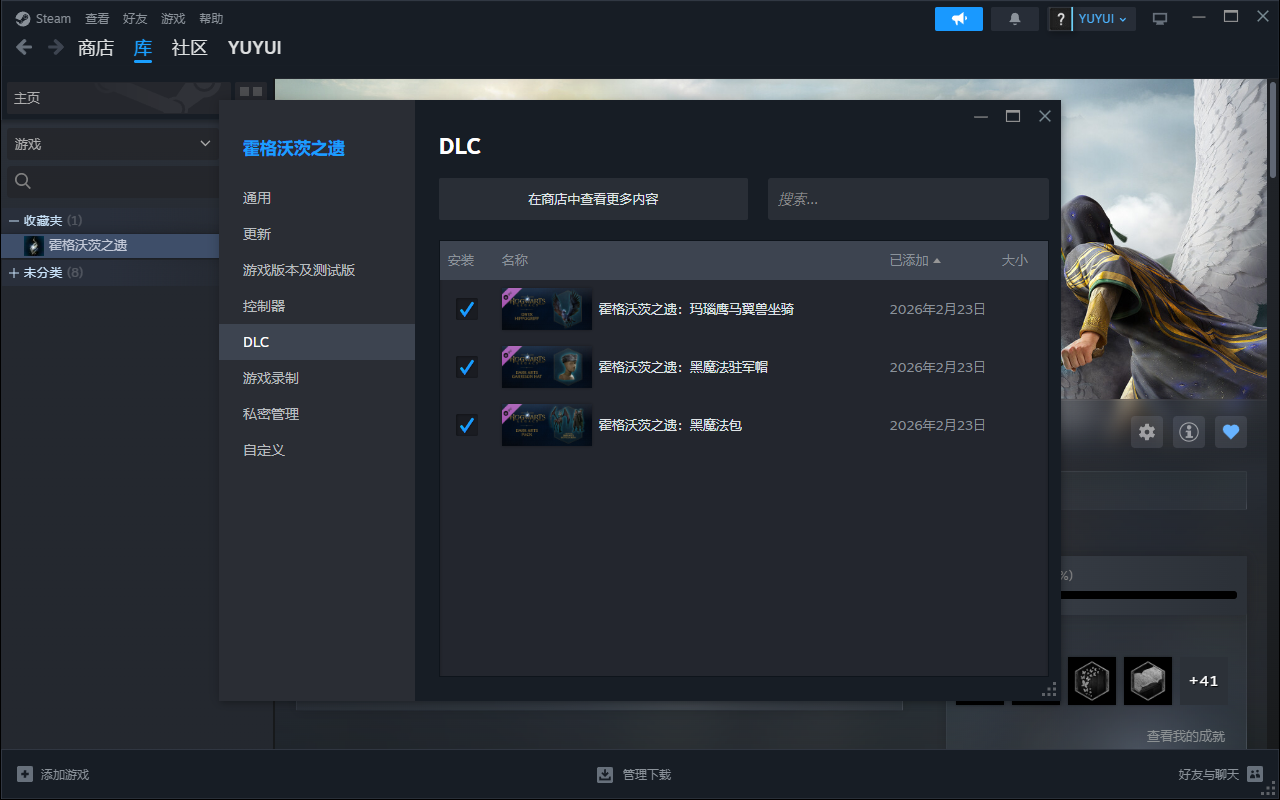Click the gear settings icon for the game
This screenshot has width=1280, height=800.
pos(1147,432)
